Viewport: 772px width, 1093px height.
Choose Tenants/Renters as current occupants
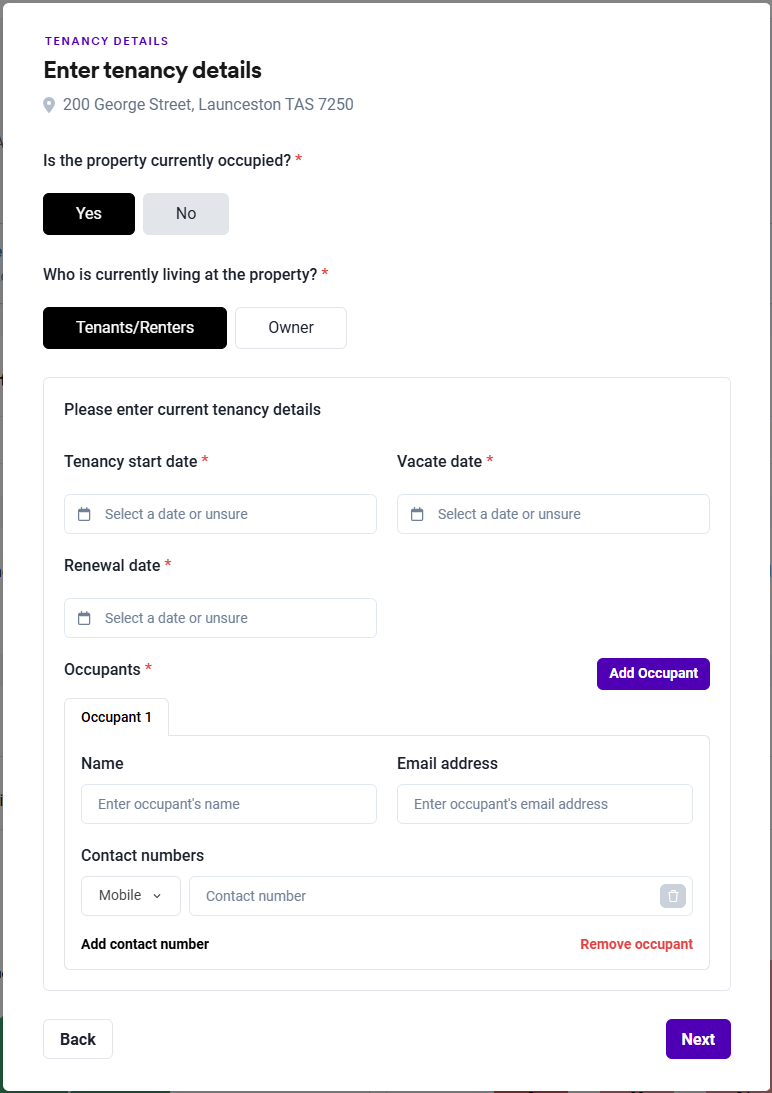click(135, 328)
